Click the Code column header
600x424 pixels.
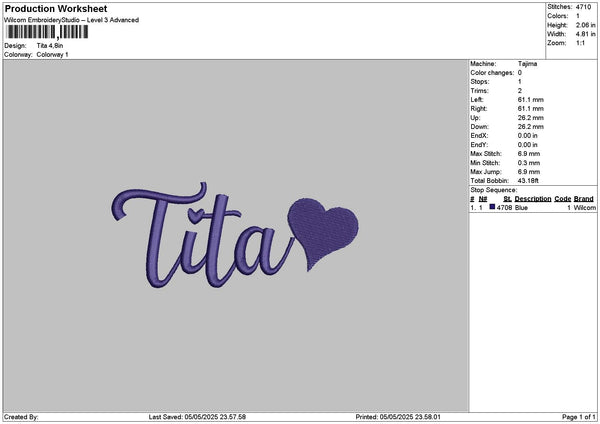563,199
